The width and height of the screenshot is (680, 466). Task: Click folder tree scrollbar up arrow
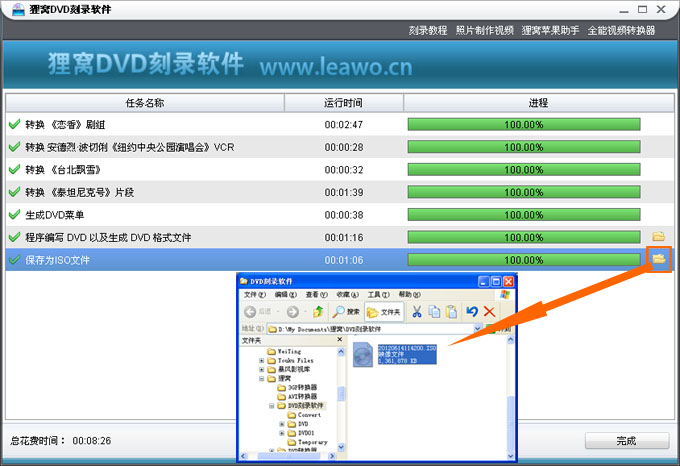[341, 352]
